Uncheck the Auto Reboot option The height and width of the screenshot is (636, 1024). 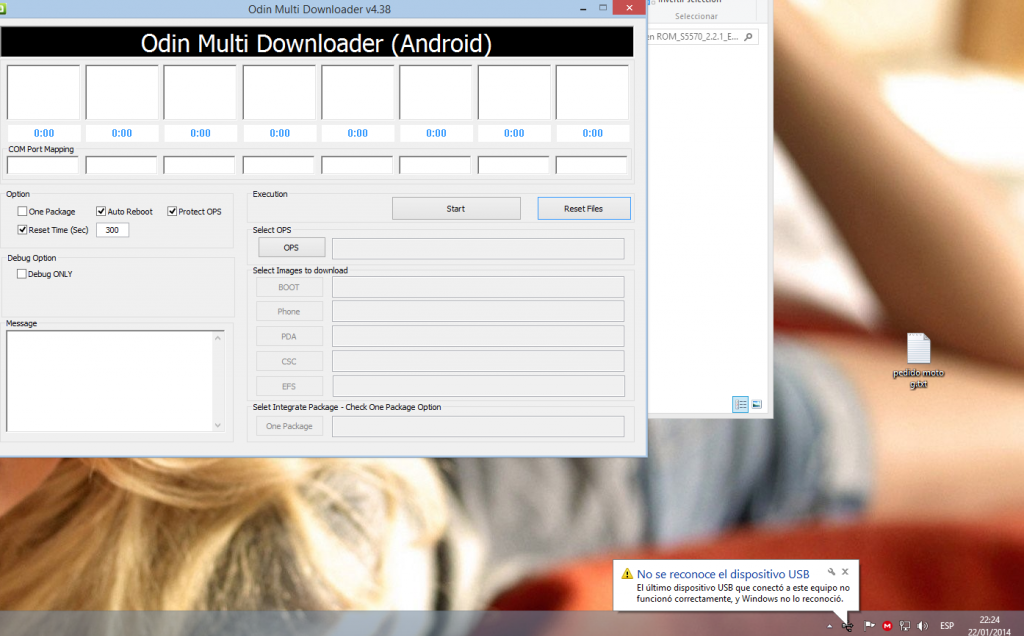point(101,212)
